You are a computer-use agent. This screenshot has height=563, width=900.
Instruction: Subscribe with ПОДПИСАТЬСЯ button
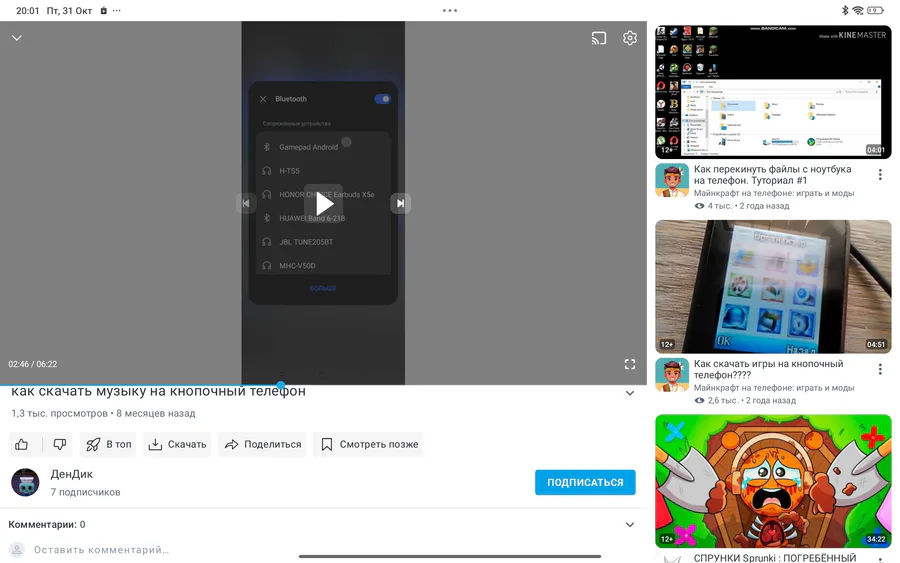click(x=585, y=482)
